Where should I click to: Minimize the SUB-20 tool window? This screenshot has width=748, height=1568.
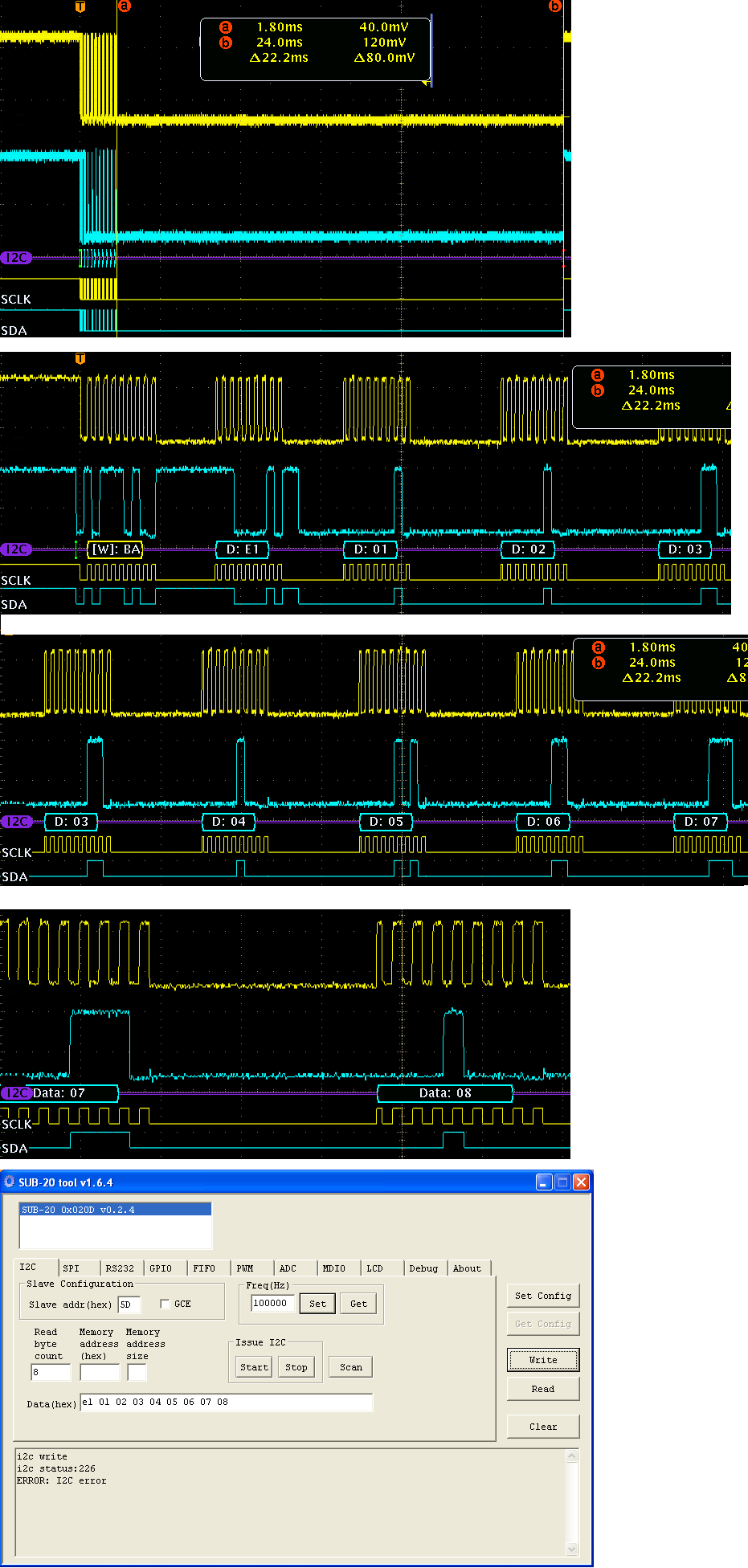pos(544,1182)
